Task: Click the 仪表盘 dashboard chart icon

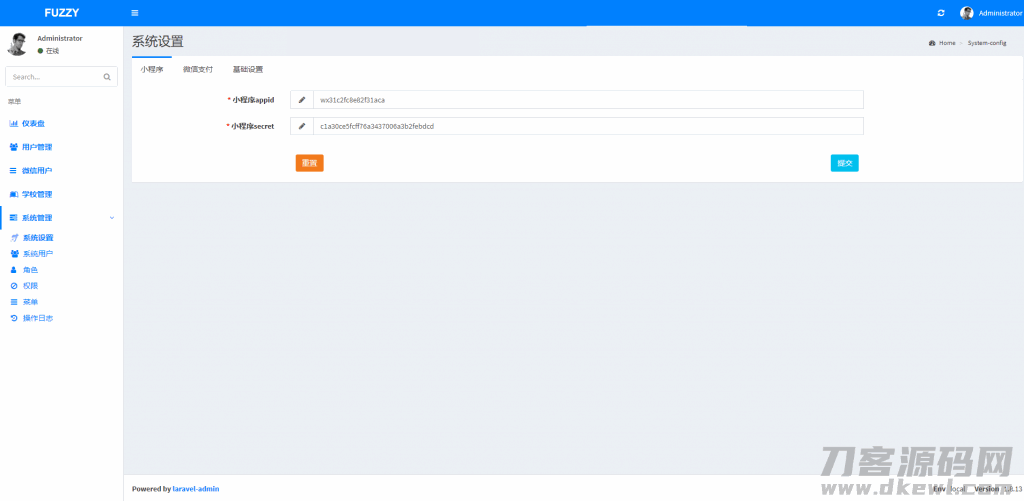Action: click(13, 123)
